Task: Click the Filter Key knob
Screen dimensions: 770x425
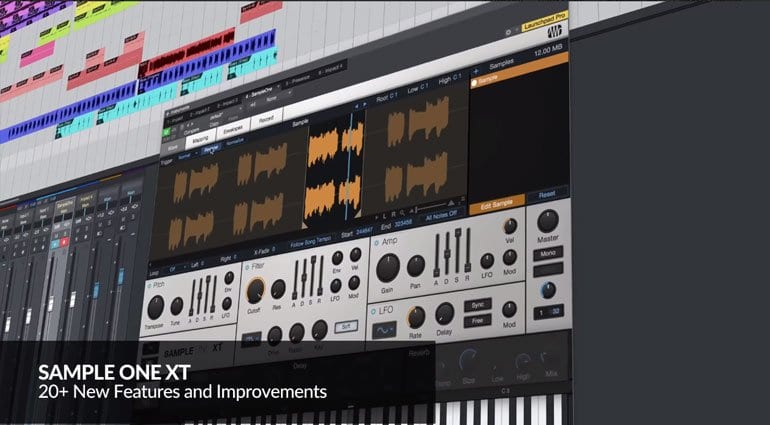Action: point(319,330)
